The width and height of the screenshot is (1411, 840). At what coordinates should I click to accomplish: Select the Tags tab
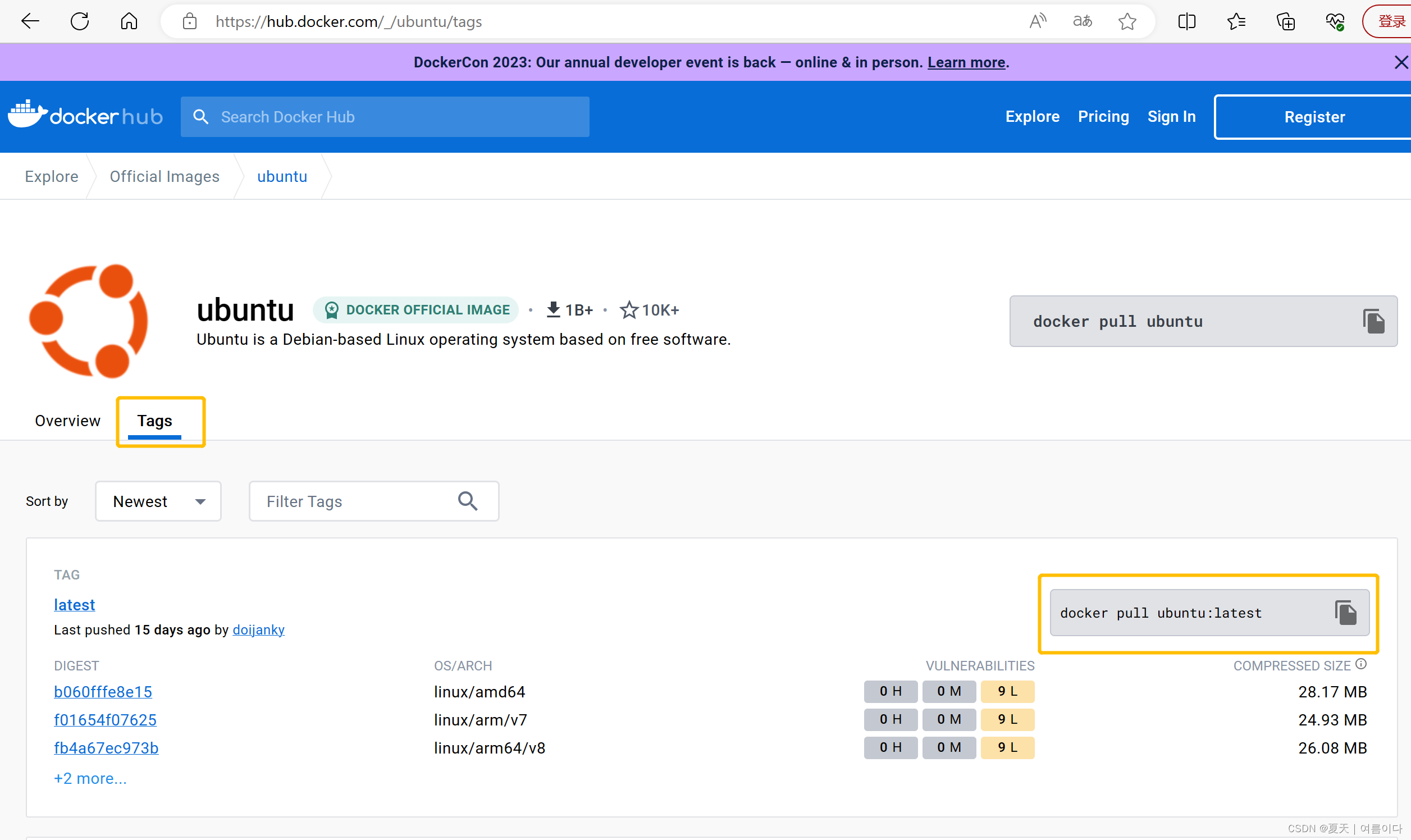click(154, 421)
